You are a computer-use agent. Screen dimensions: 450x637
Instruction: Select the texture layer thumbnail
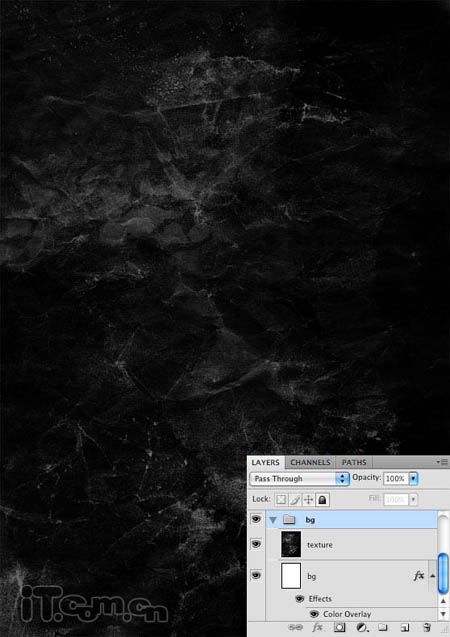291,544
